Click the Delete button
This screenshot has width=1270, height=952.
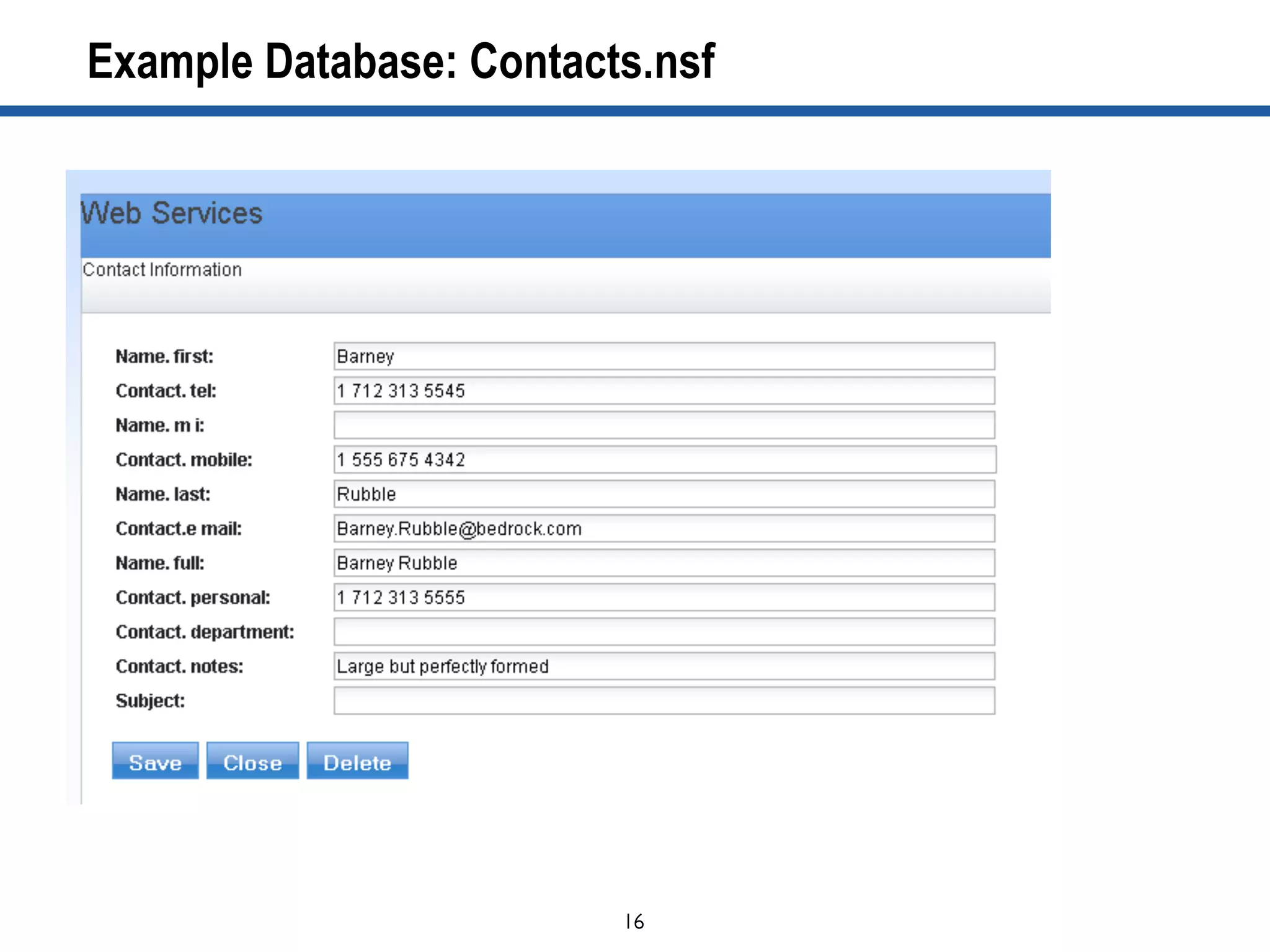[x=357, y=760]
